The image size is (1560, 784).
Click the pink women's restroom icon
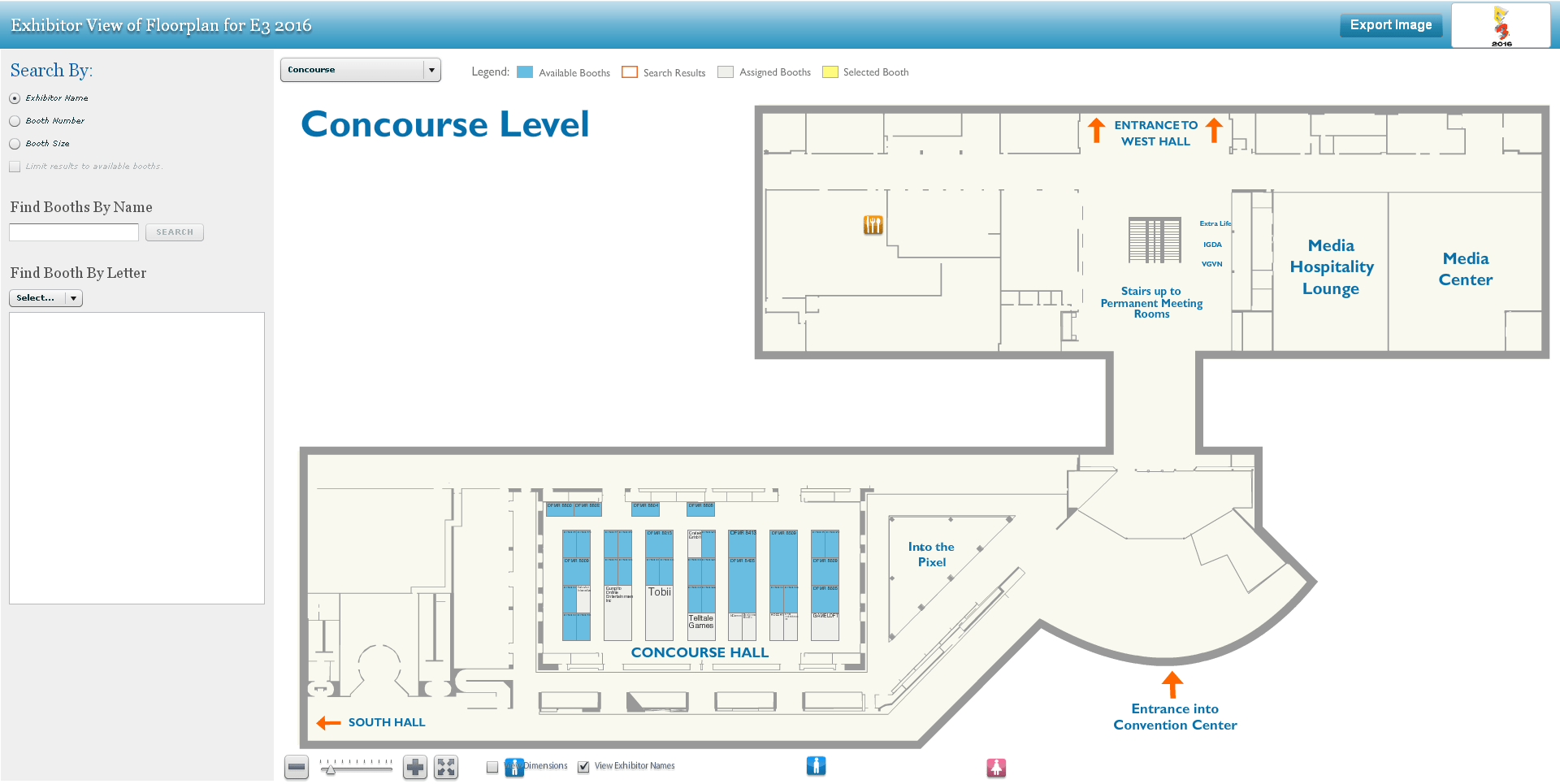(996, 767)
